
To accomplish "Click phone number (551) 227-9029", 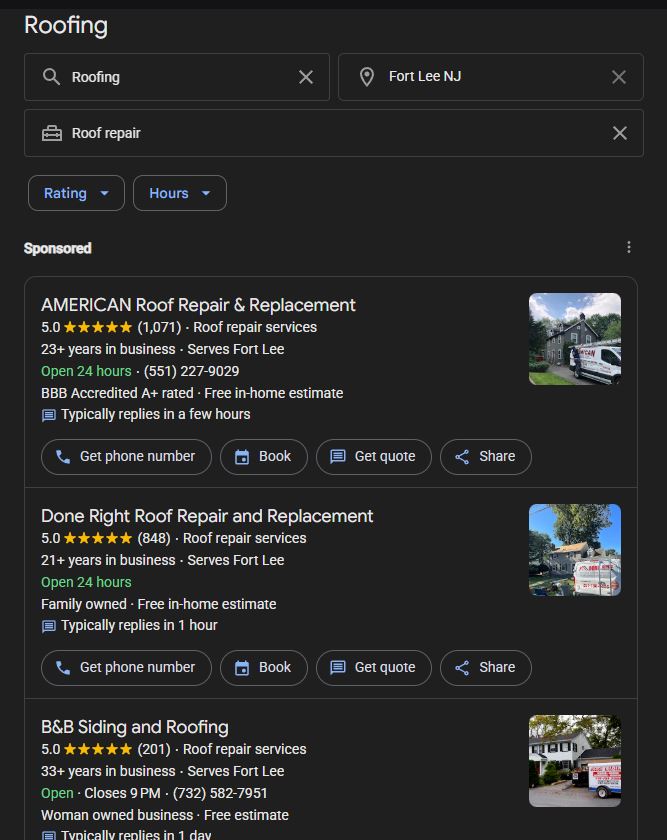I will click(x=191, y=371).
